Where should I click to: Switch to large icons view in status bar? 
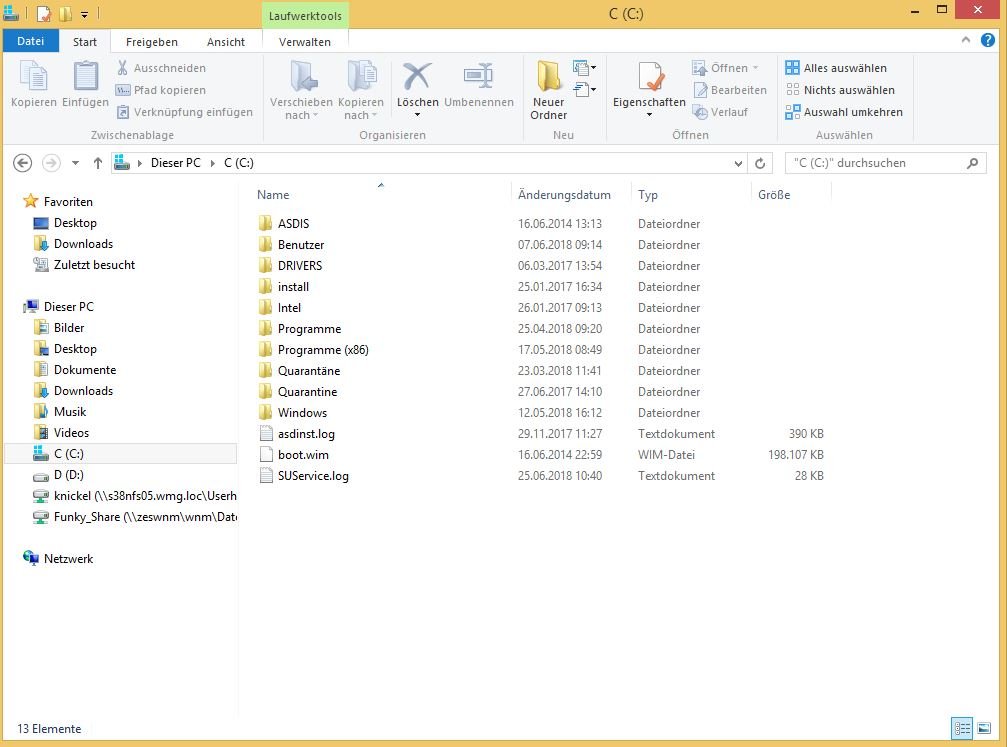984,728
